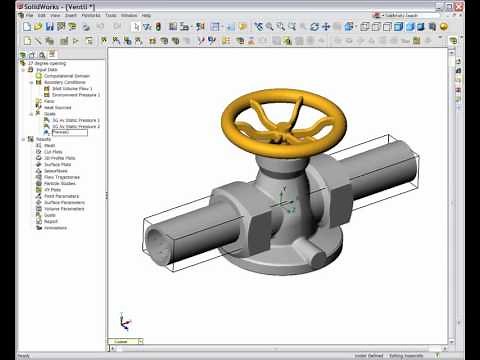Select the Surface Plots item
480x360 pixels.
tap(57, 165)
